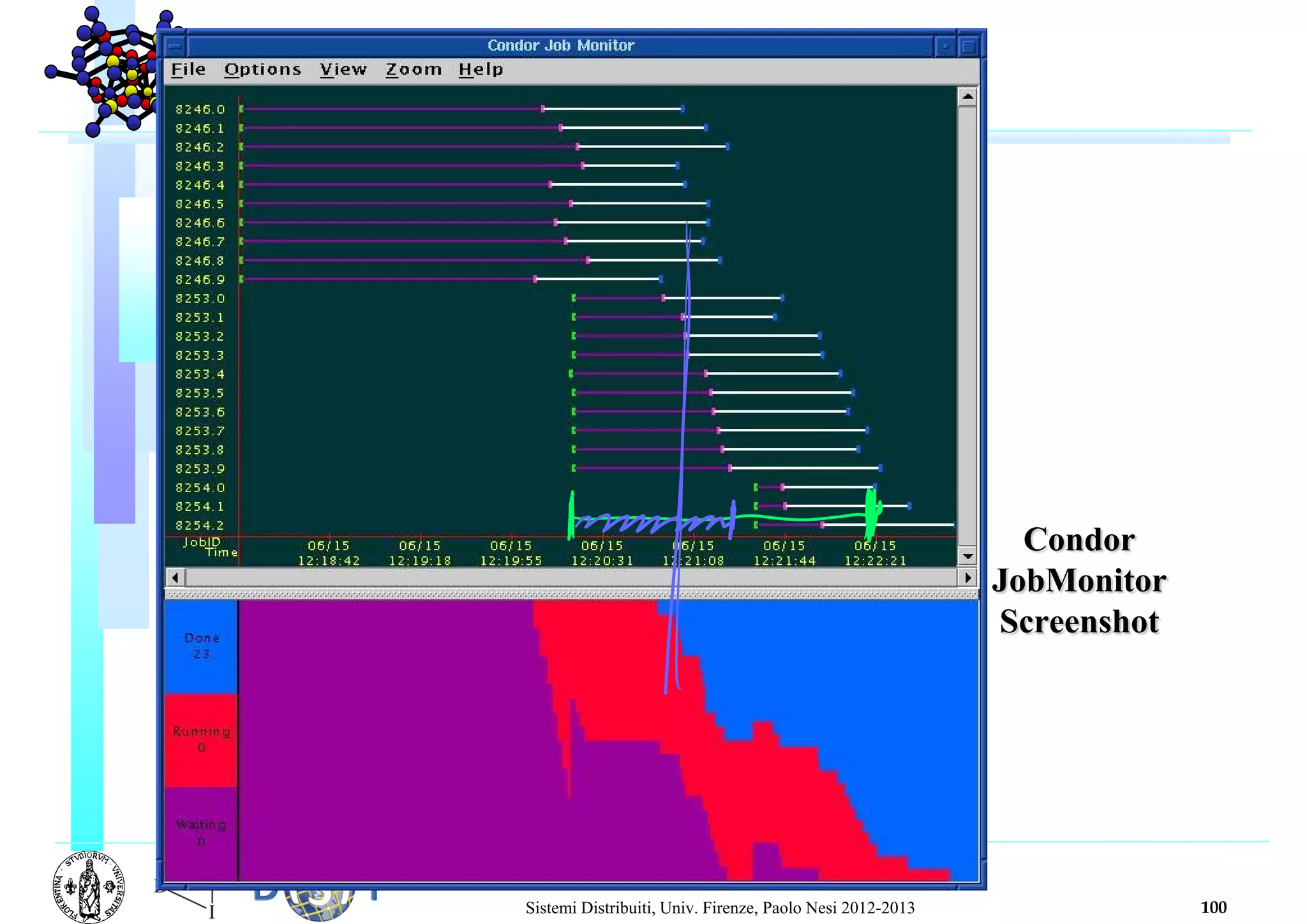Select job 8246.0 in the job list
1307x924 pixels.
pos(200,109)
